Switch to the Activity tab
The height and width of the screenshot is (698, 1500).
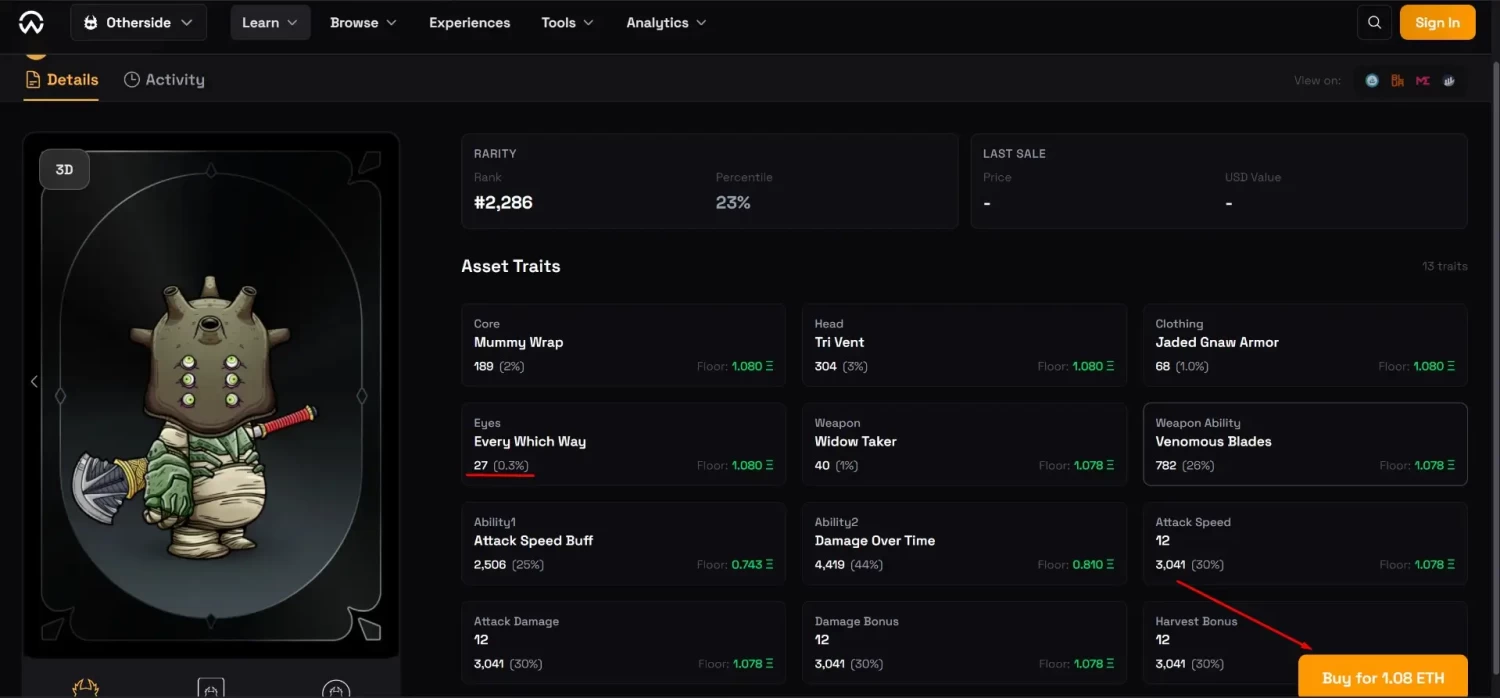(x=164, y=80)
